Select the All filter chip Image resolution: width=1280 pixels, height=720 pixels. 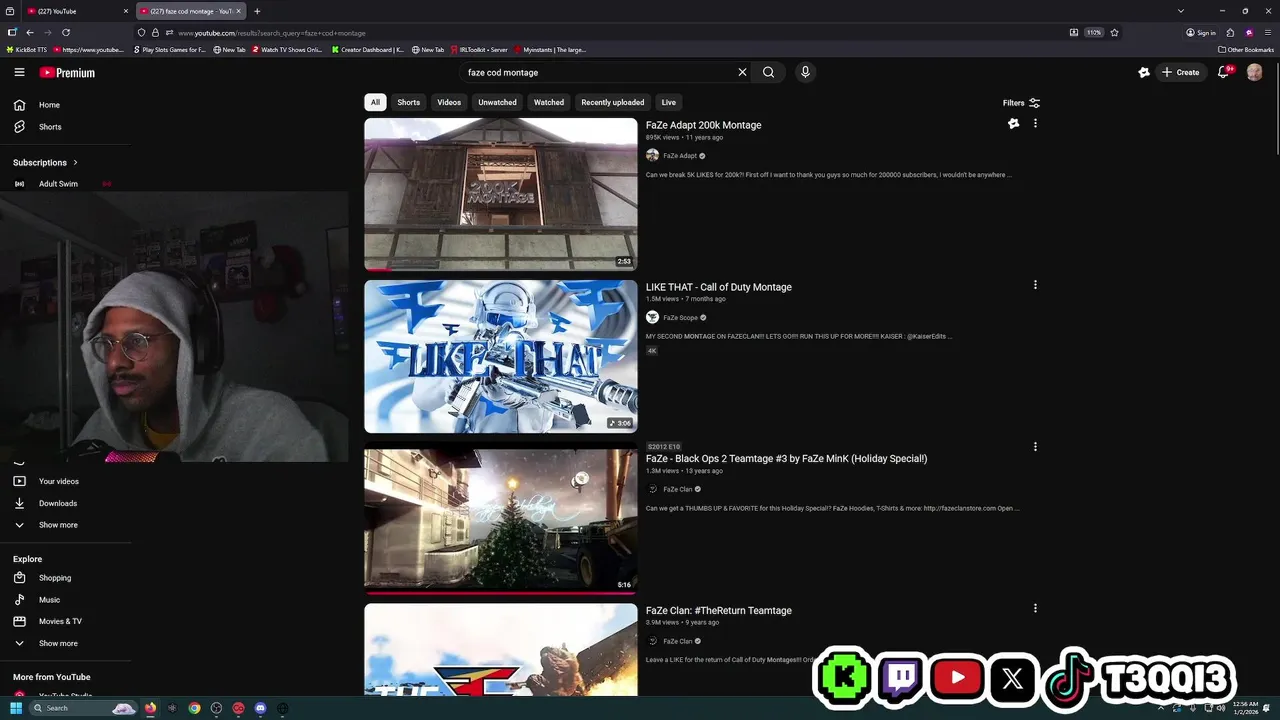[x=375, y=102]
